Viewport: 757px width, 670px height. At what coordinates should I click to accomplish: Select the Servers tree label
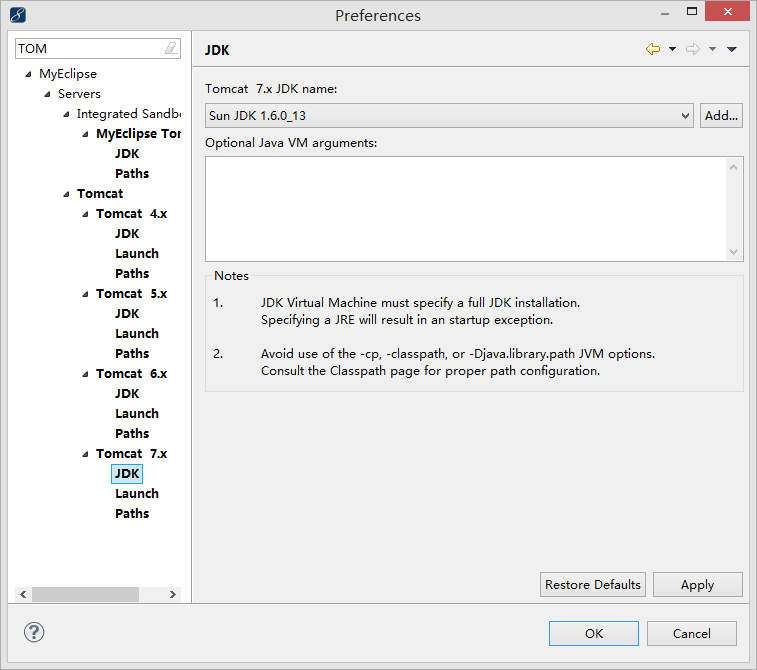[79, 94]
